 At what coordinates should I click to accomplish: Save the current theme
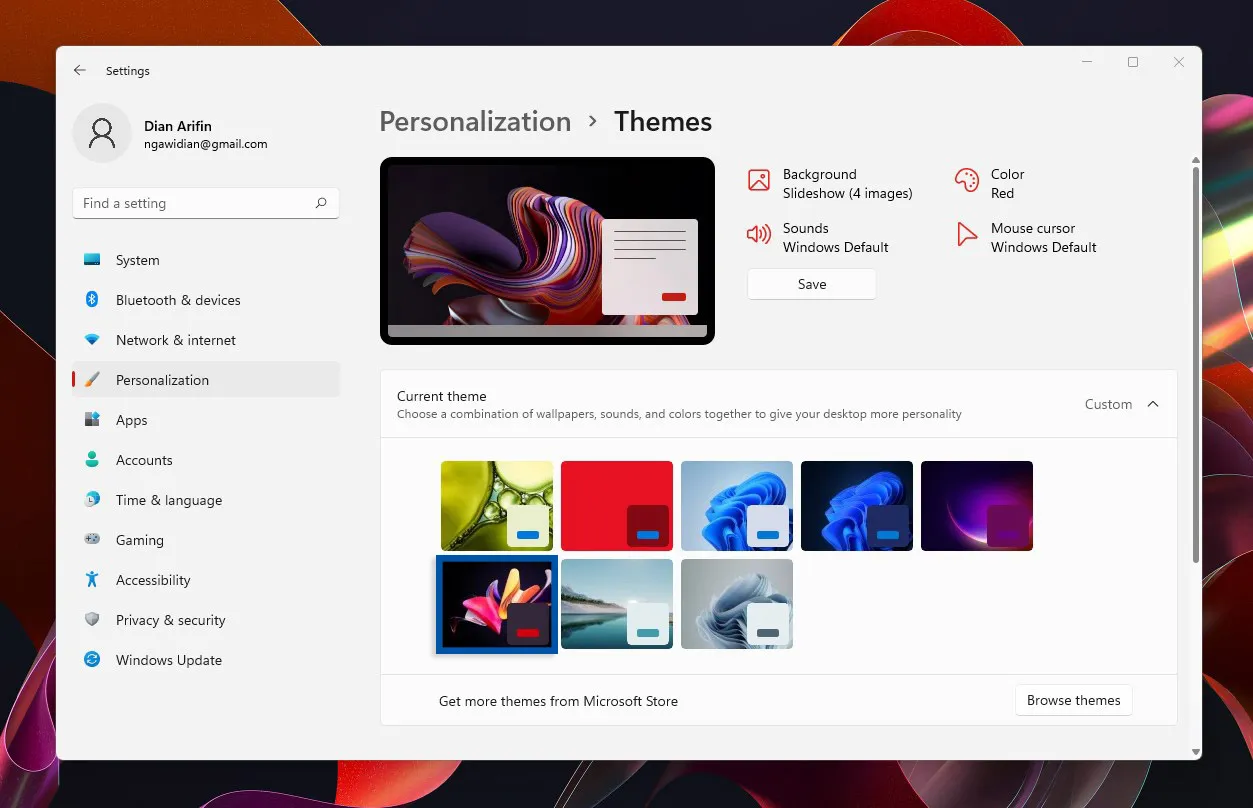pos(811,284)
